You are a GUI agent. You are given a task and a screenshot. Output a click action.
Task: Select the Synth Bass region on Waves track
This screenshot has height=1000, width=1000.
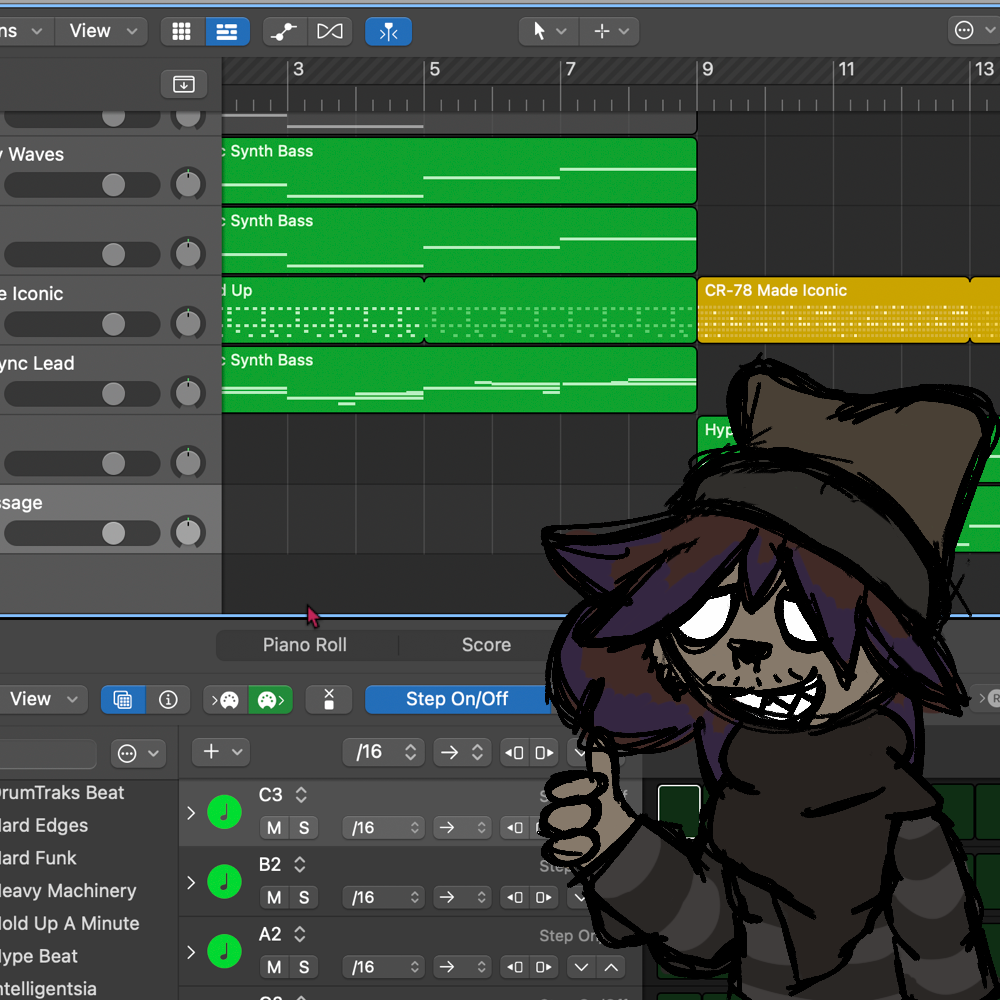click(459, 171)
